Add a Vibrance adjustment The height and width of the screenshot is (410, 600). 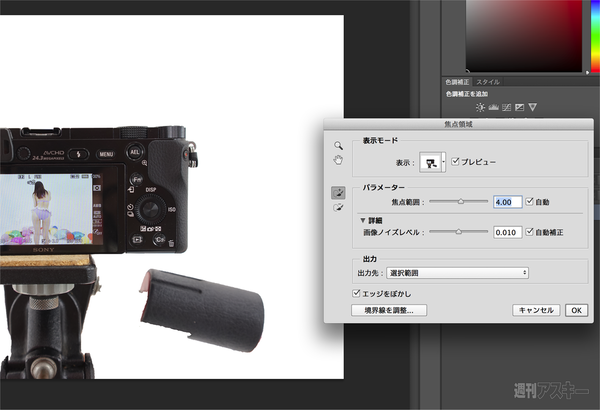532,107
